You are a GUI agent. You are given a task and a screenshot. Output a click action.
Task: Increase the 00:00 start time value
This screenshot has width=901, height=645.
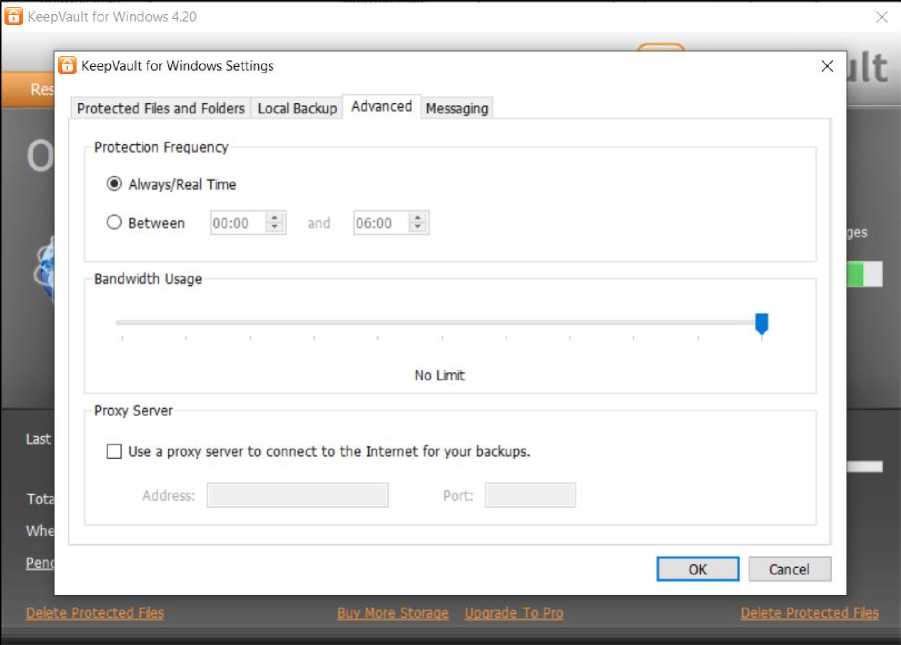275,218
